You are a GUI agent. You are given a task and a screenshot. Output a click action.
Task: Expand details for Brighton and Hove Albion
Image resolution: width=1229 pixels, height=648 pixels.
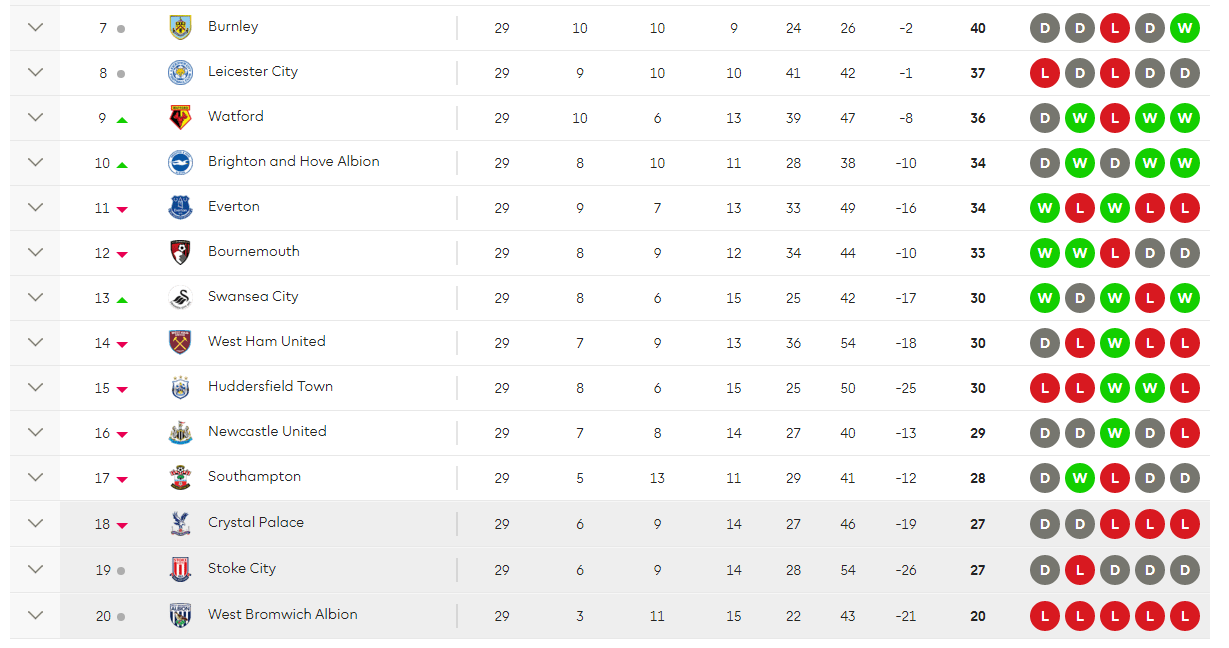[36, 163]
